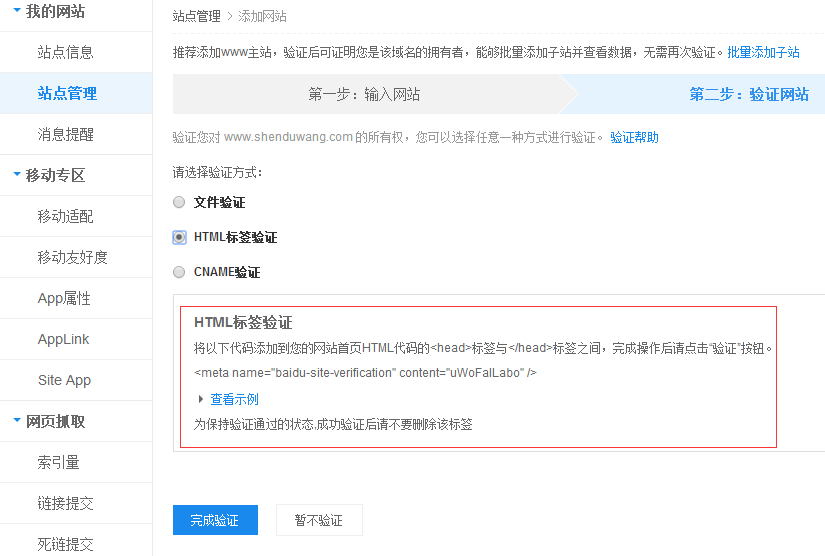Select the HTML标签验证 radio option
825x556 pixels.
point(179,237)
